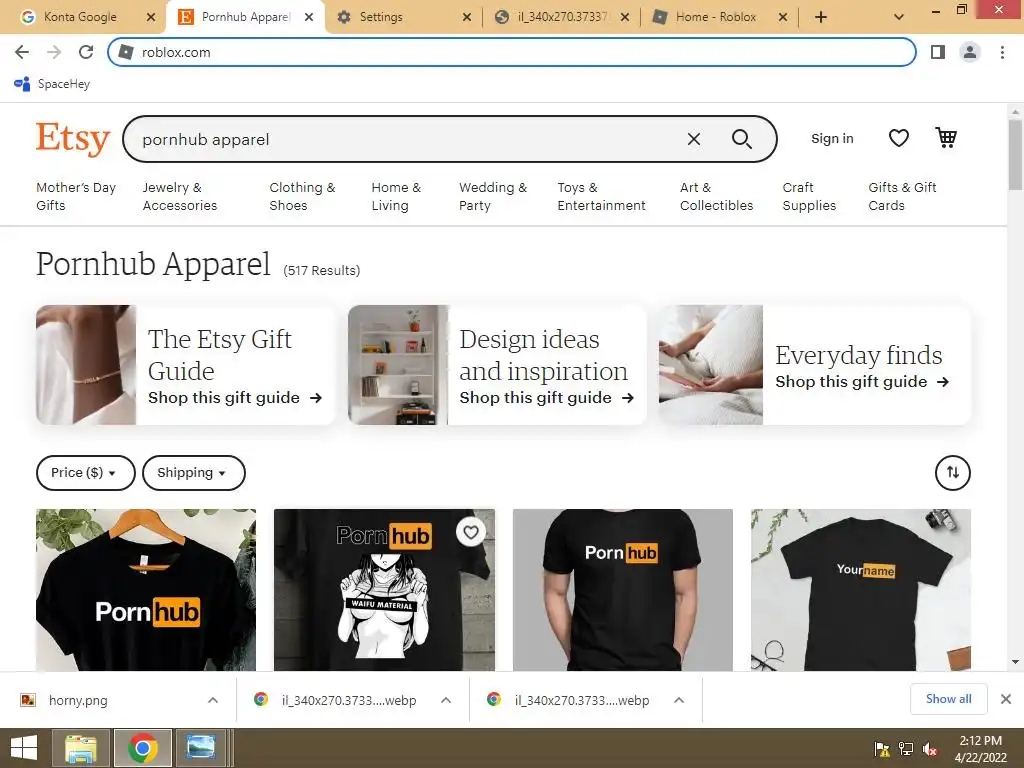This screenshot has height=768, width=1024.
Task: Open a new browser tab
Action: [x=821, y=17]
